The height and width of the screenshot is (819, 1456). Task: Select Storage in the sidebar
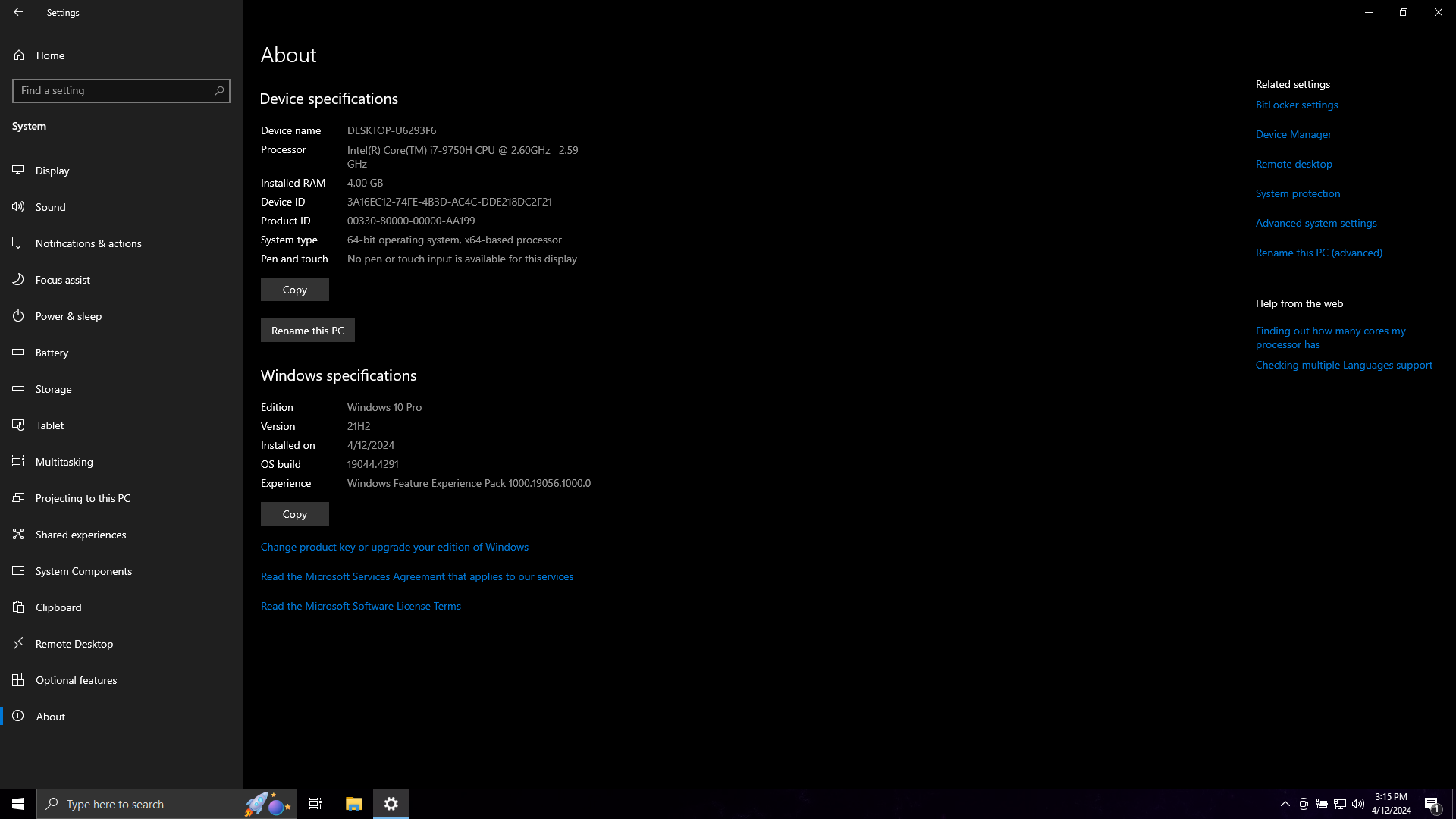pos(53,389)
